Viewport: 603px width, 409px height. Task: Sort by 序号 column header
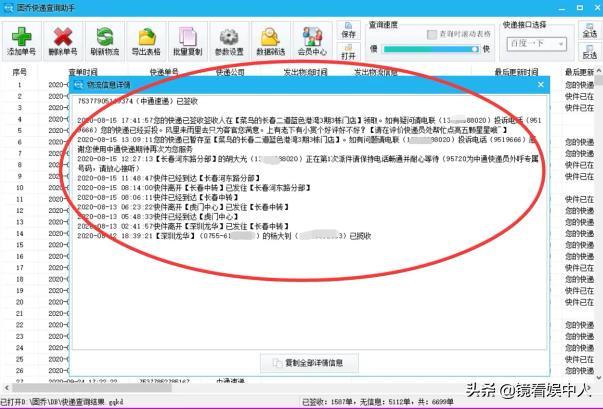19,72
